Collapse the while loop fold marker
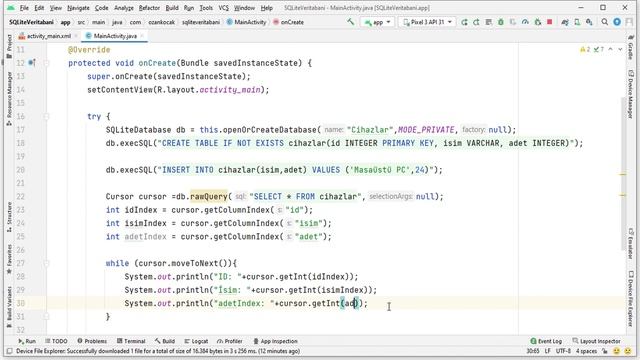Viewport: 640px width, 360px height. (46, 263)
